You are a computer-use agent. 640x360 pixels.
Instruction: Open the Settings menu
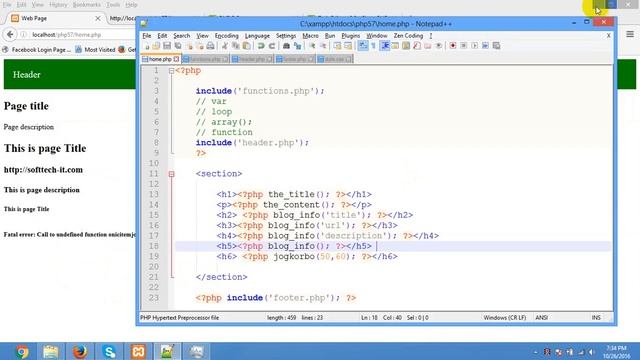(286, 36)
